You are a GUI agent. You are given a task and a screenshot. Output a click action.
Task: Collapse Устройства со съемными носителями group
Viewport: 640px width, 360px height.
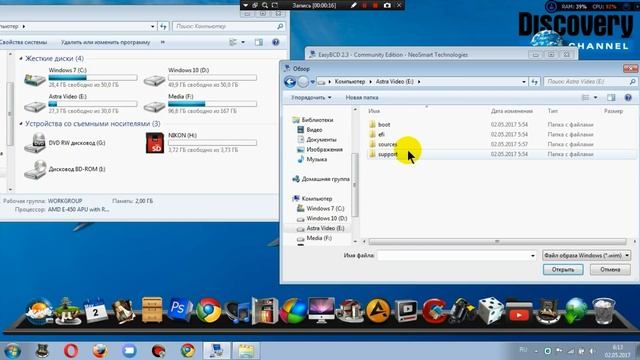coord(21,123)
